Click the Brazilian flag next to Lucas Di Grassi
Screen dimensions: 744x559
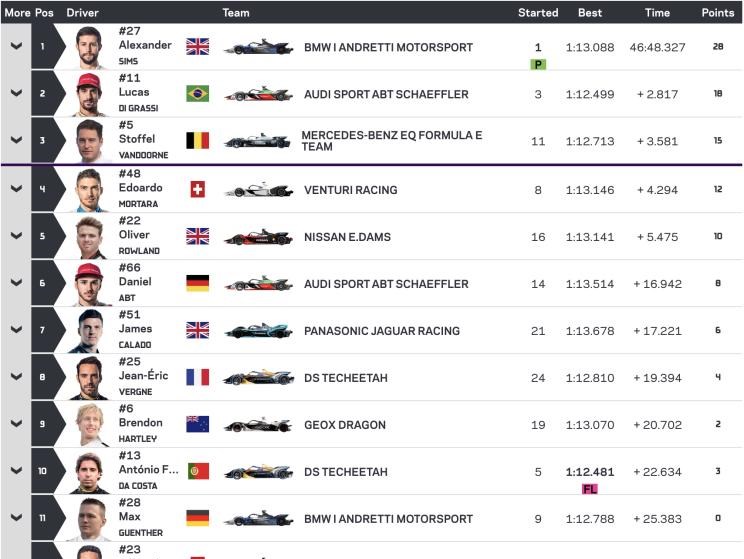[x=197, y=93]
